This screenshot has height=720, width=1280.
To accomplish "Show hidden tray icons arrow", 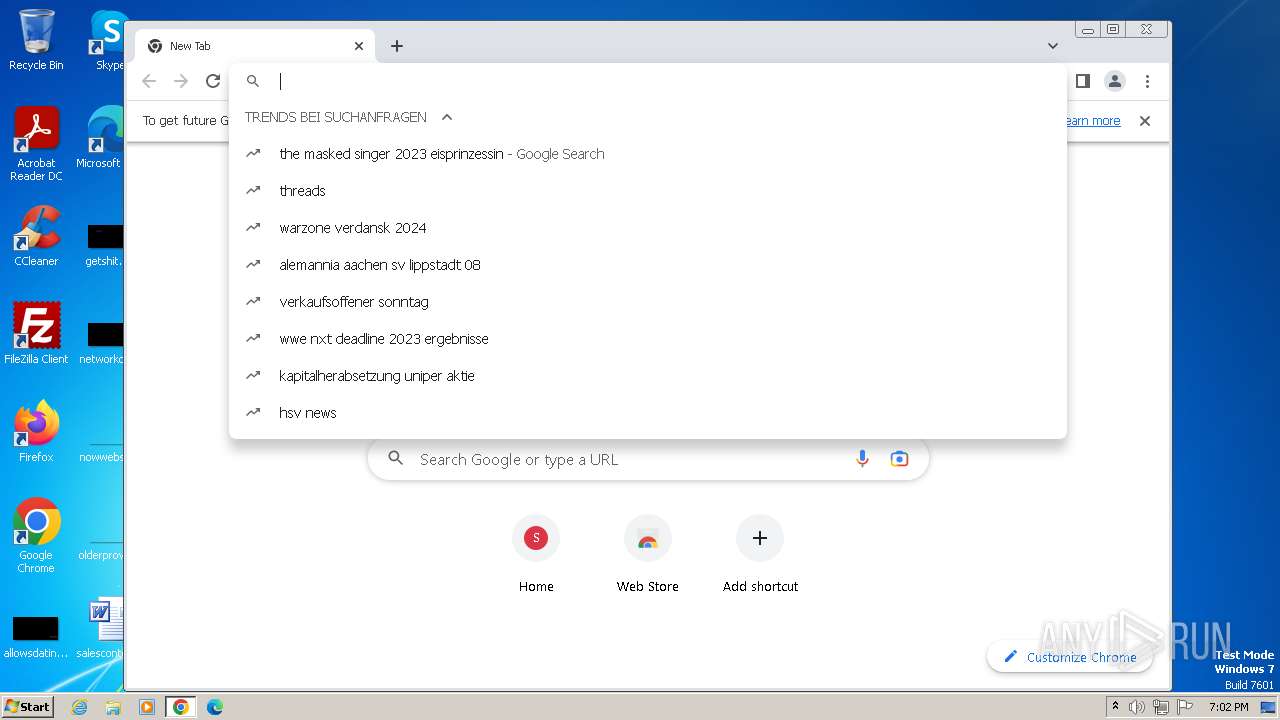I will pos(1115,707).
